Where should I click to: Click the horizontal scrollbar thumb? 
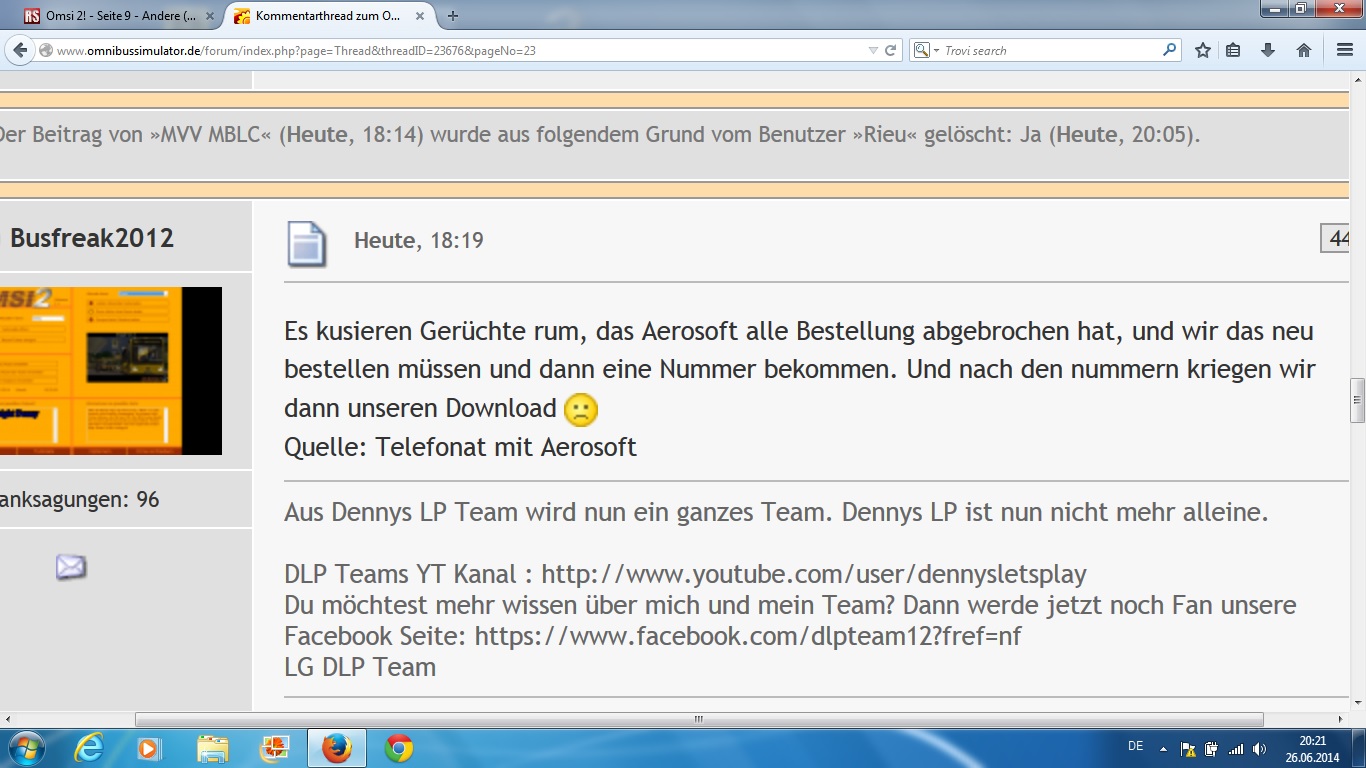click(x=699, y=719)
